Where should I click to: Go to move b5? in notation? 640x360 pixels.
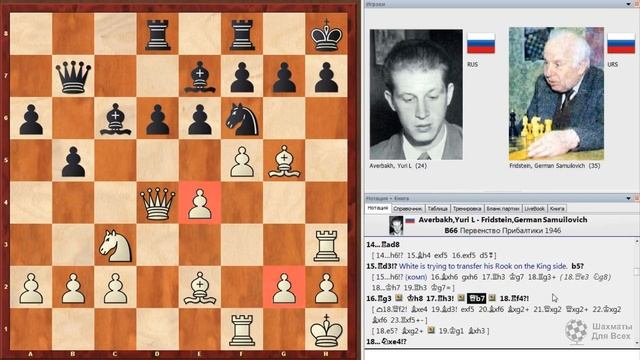578,266
